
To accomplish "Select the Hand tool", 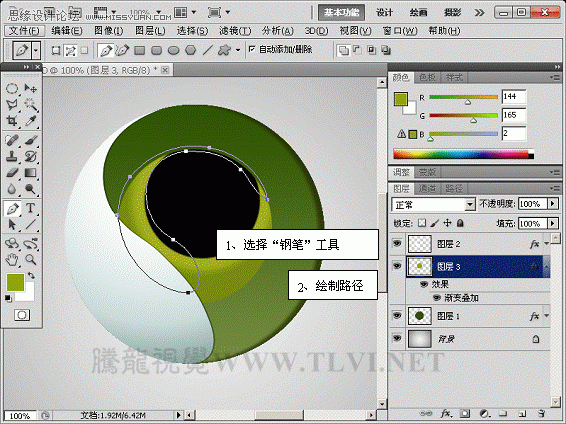I will (12, 259).
